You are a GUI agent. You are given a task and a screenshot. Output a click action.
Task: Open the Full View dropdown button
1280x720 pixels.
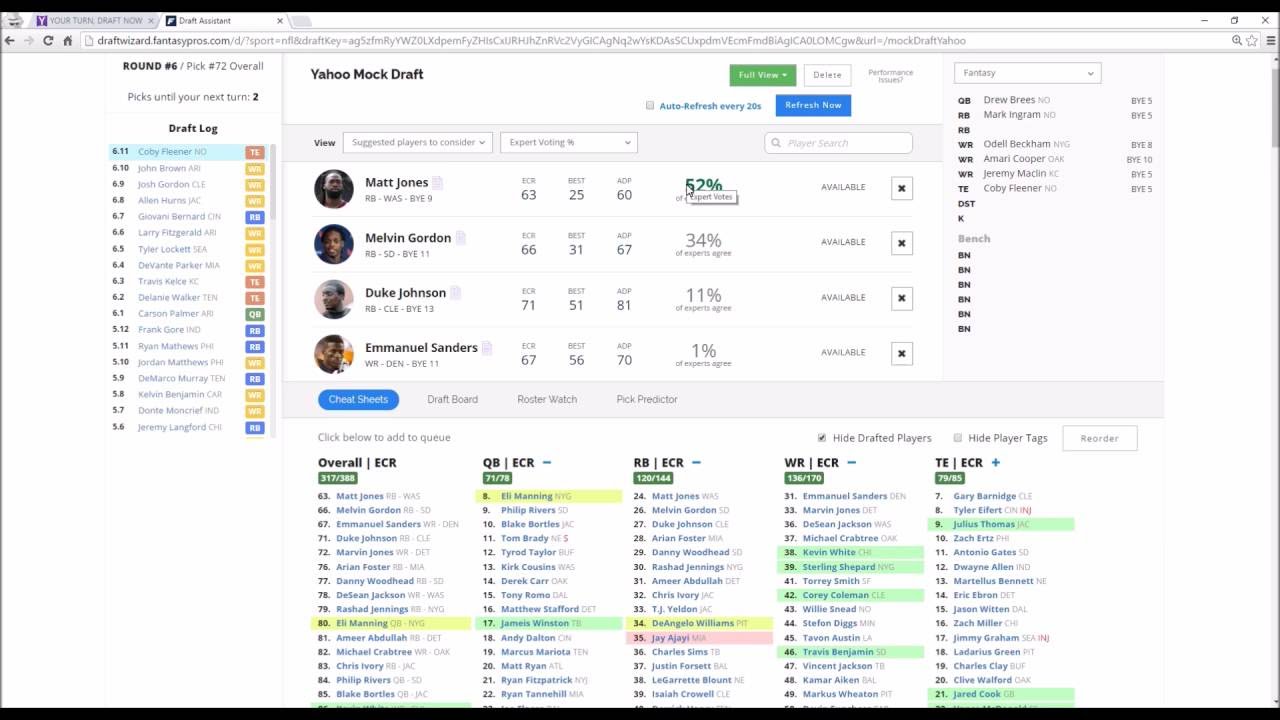click(x=762, y=75)
